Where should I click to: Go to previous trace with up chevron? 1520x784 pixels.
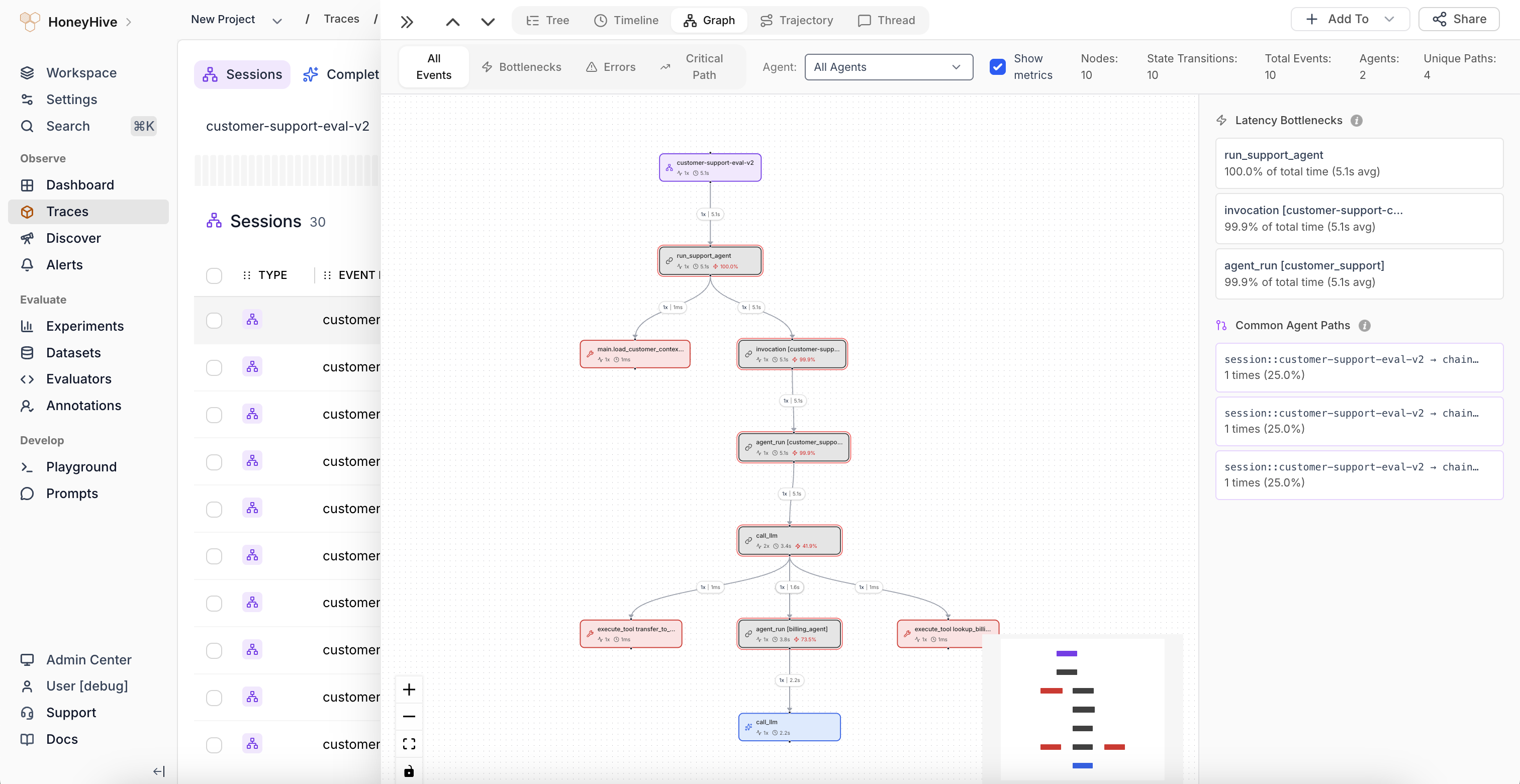452,22
